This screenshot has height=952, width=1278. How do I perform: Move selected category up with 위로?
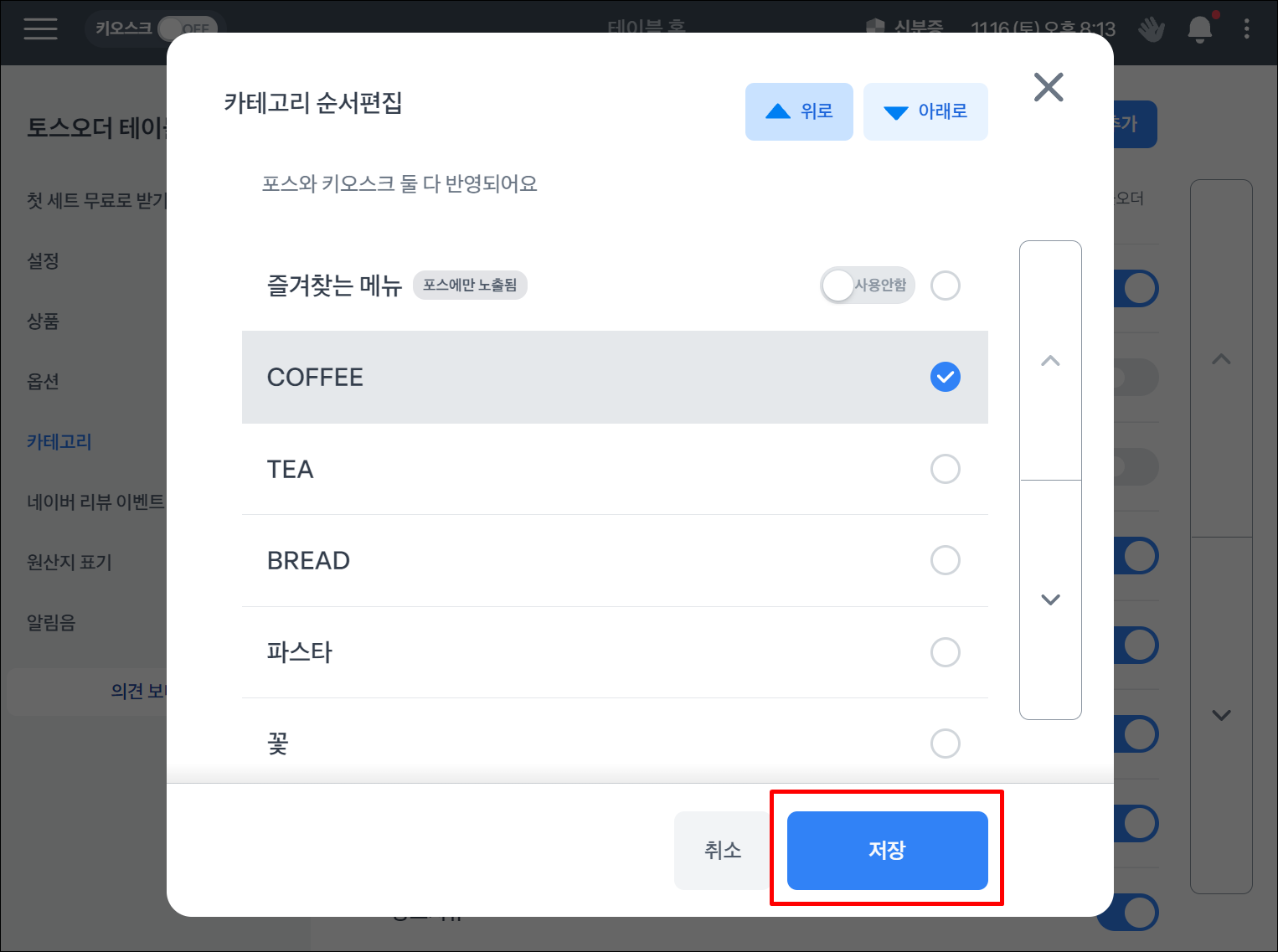pyautogui.click(x=799, y=111)
